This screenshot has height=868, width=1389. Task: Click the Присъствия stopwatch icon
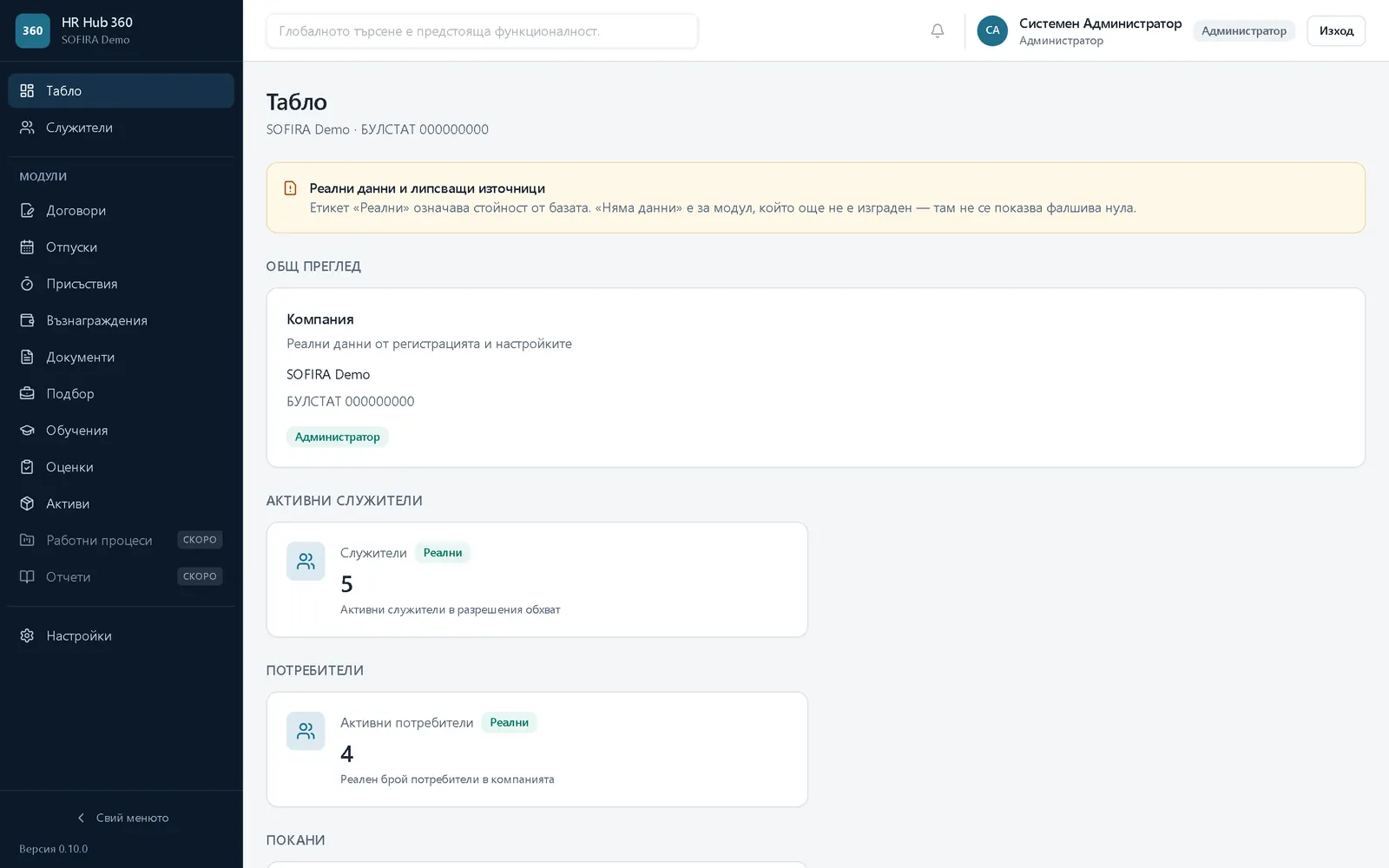tap(27, 284)
